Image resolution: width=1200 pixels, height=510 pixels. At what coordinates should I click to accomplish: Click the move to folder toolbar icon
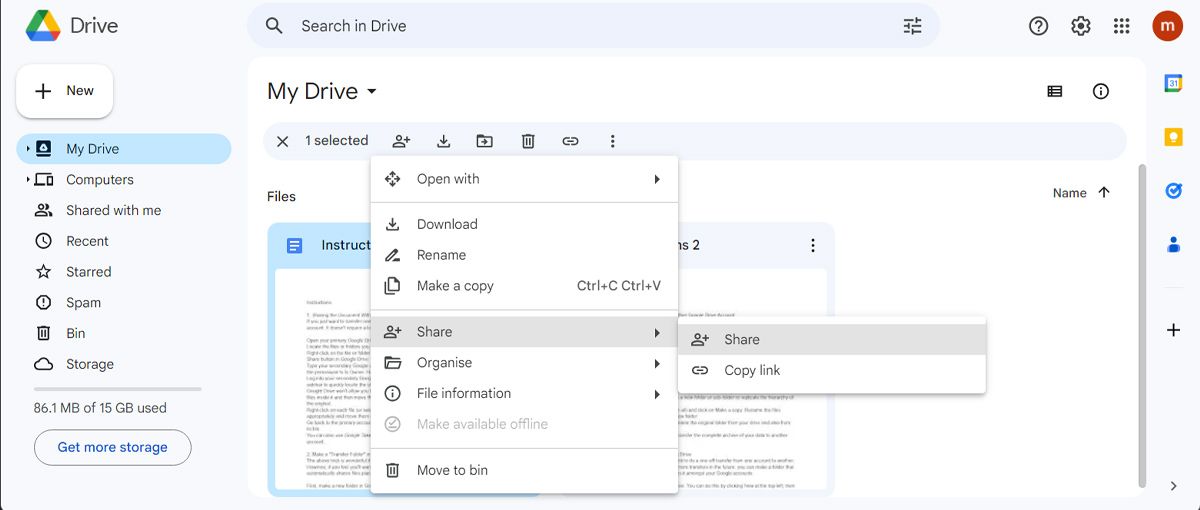click(485, 141)
